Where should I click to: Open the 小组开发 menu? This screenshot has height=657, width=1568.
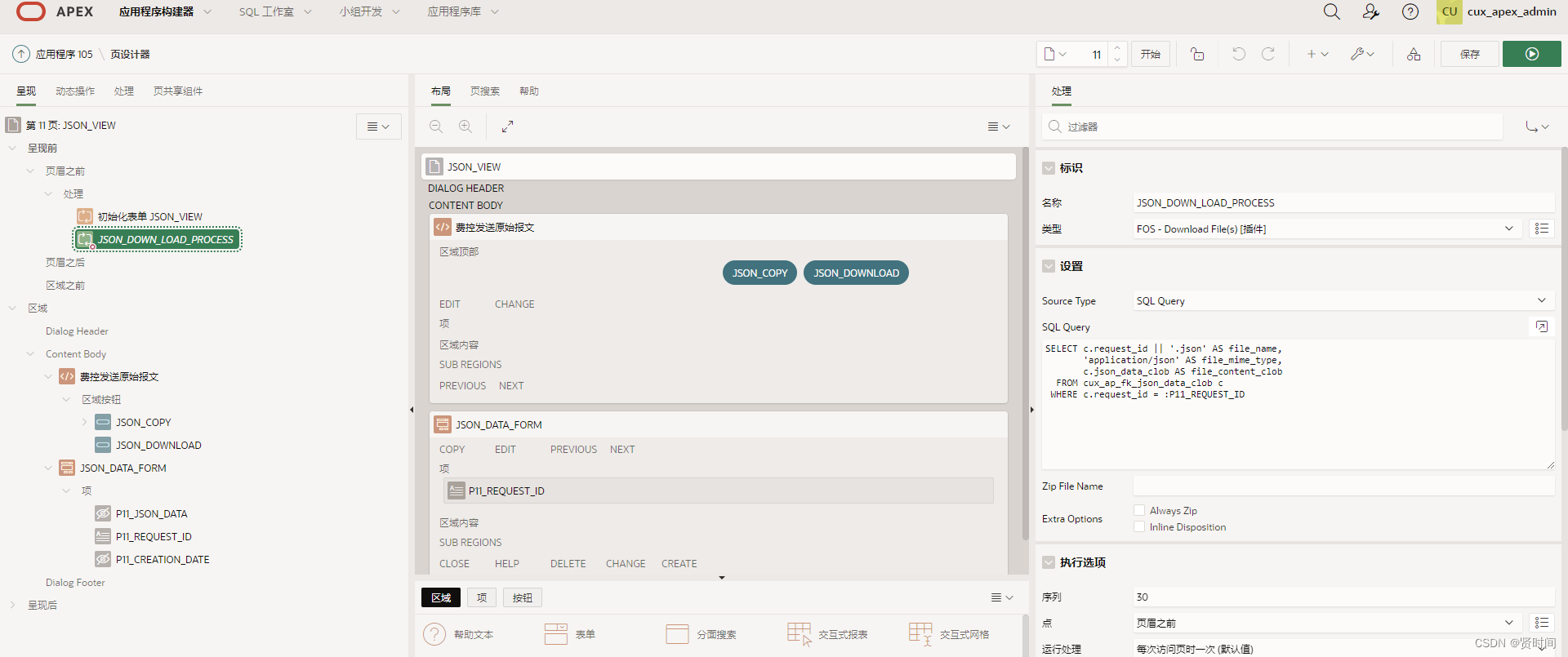point(369,11)
